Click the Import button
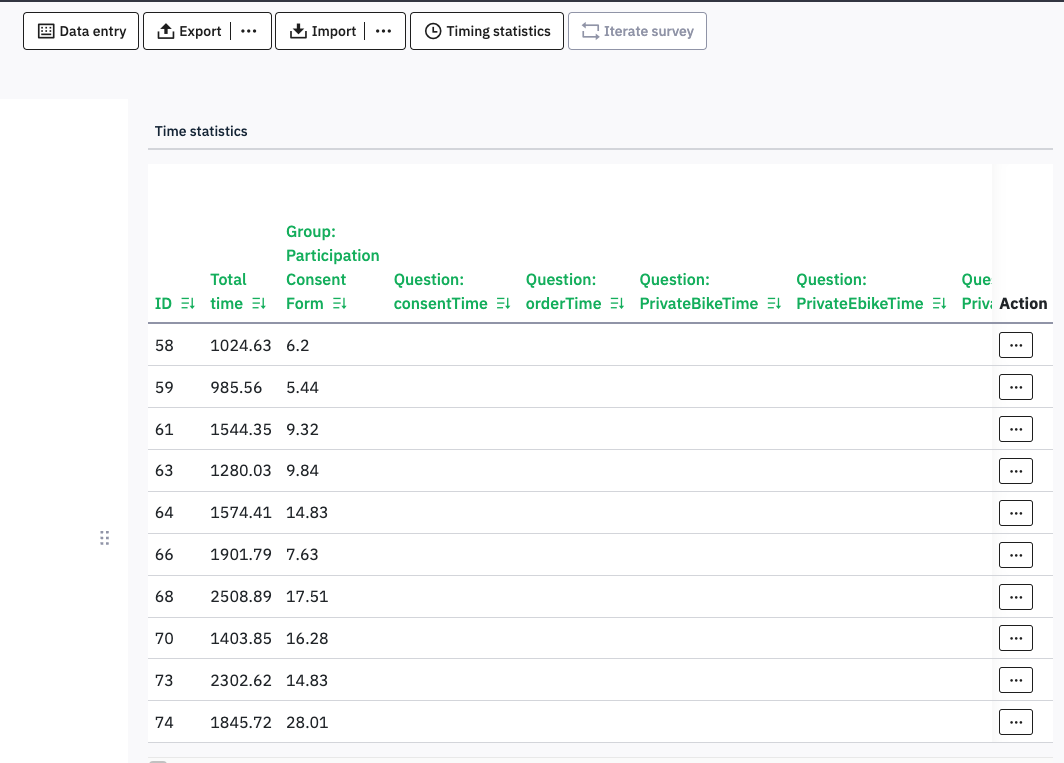This screenshot has width=1064, height=763. point(321,31)
